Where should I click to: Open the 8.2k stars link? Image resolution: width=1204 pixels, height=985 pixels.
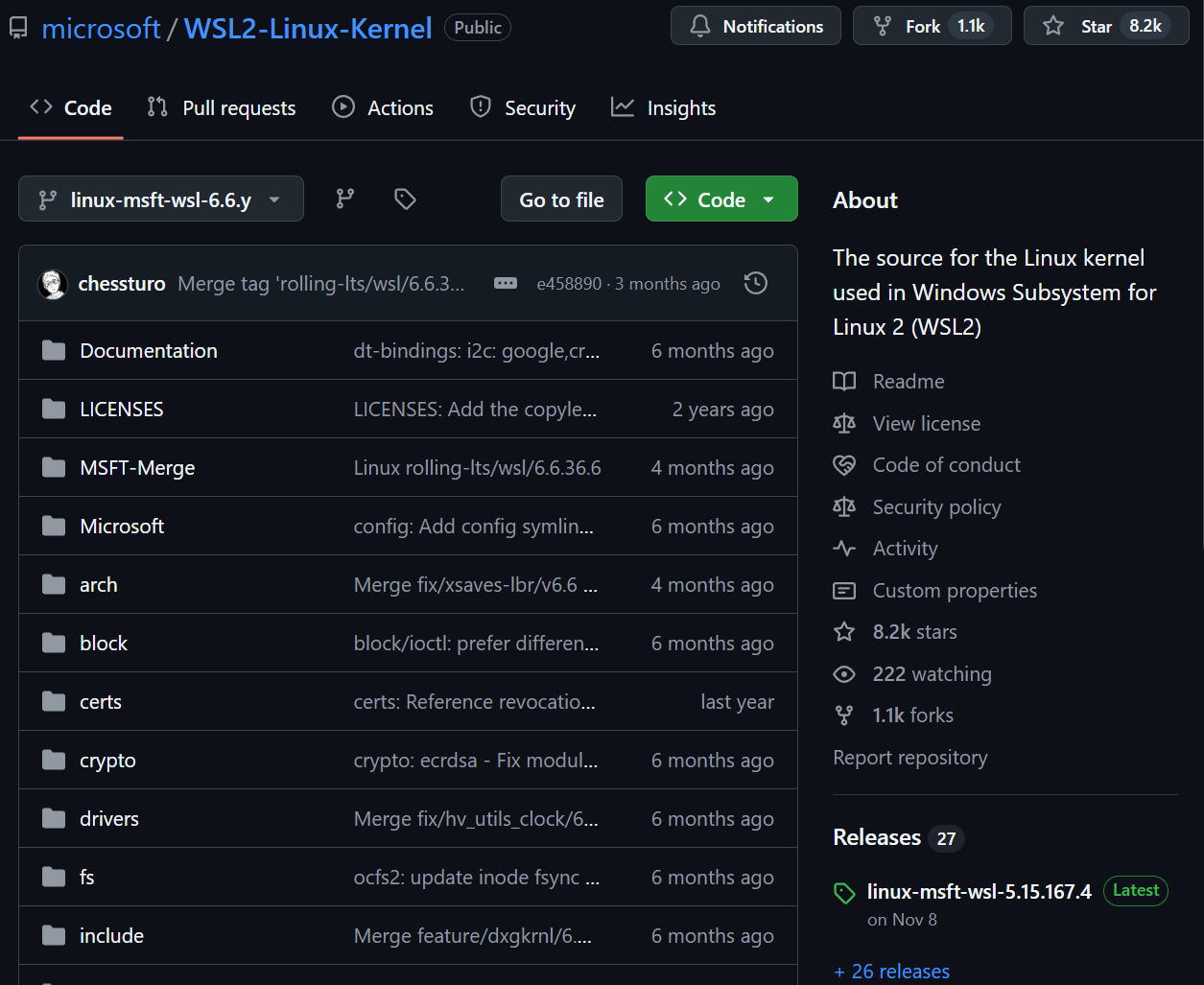pos(895,632)
